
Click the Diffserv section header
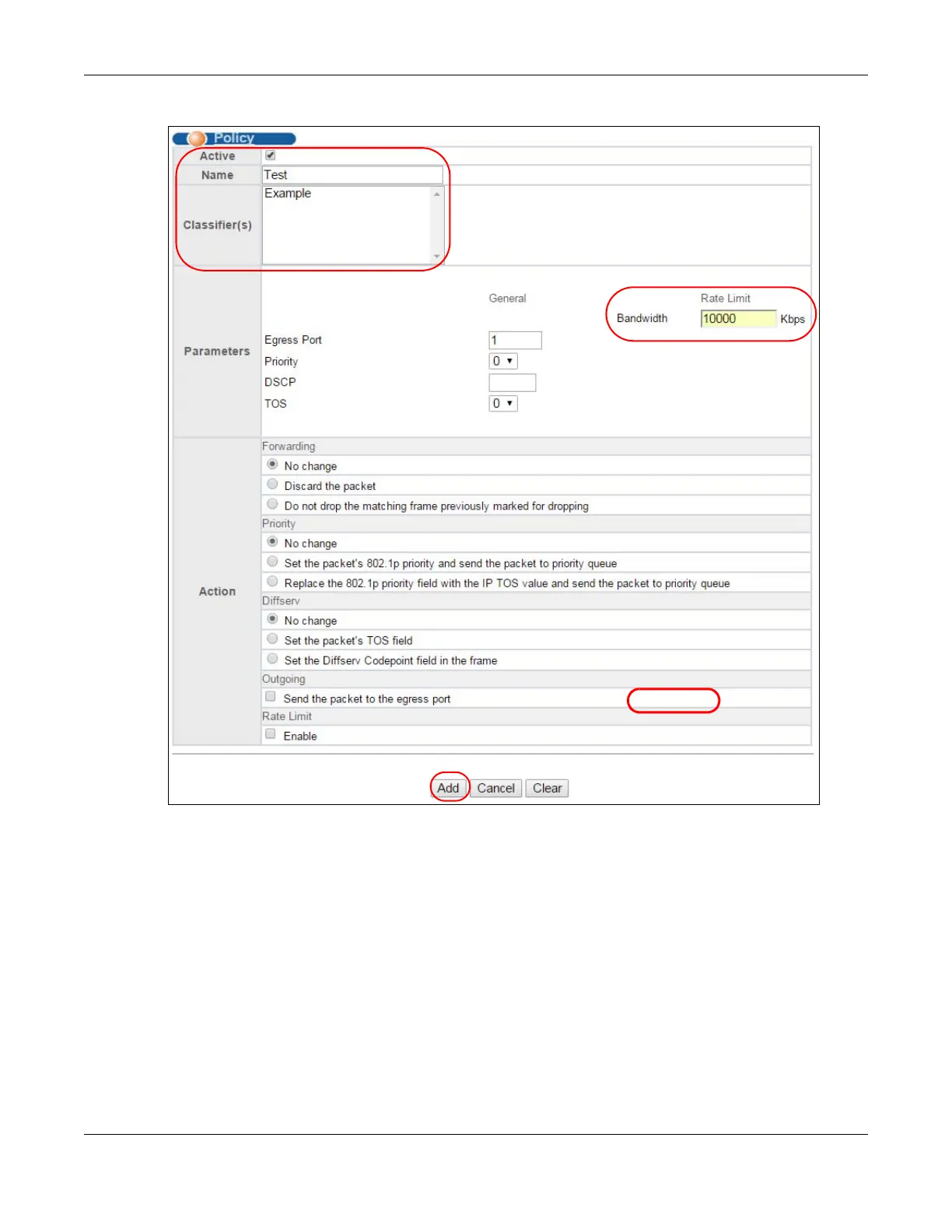coord(281,601)
